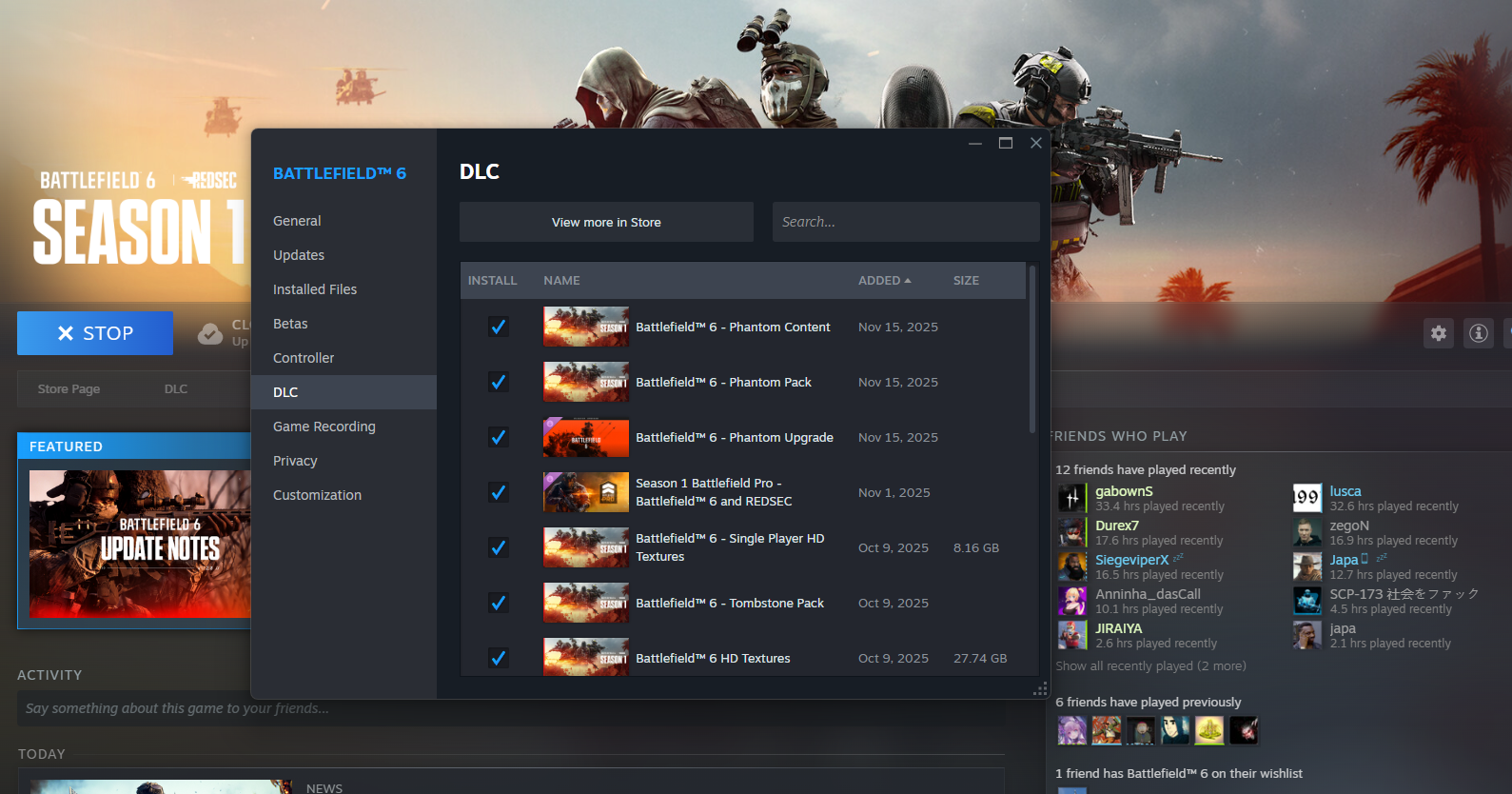Screen dimensions: 1512x794
Task: Disable Single Player HD Textures install
Action: [x=498, y=547]
